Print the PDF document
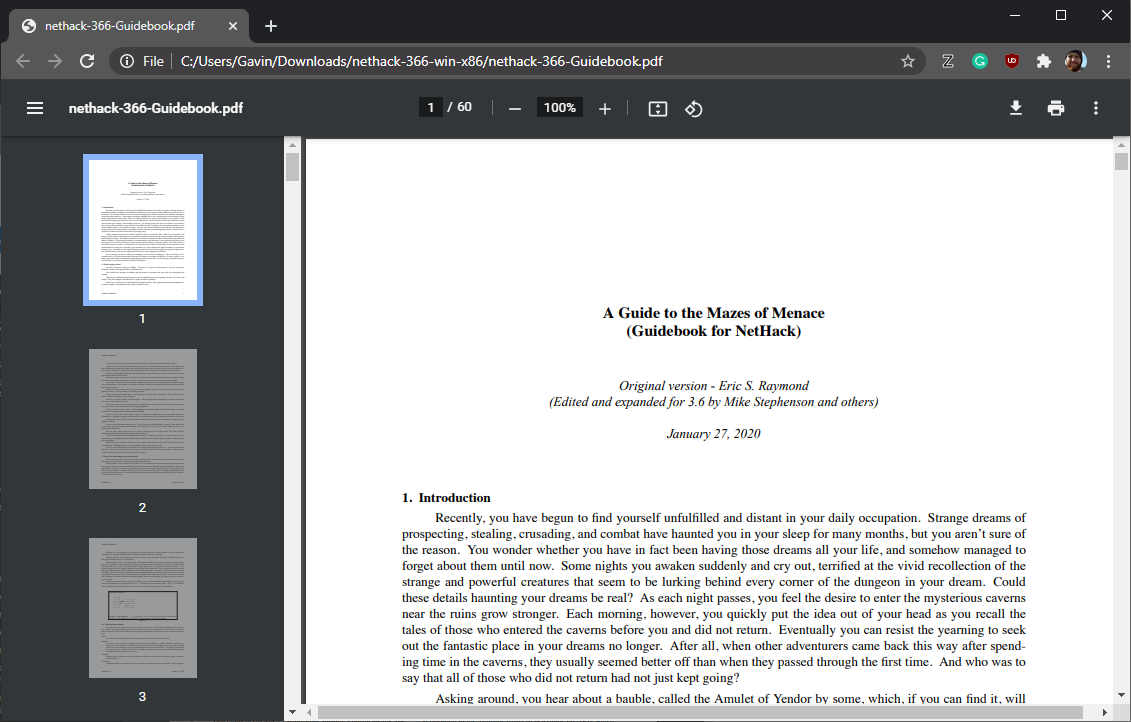The height and width of the screenshot is (722, 1131). click(1055, 107)
